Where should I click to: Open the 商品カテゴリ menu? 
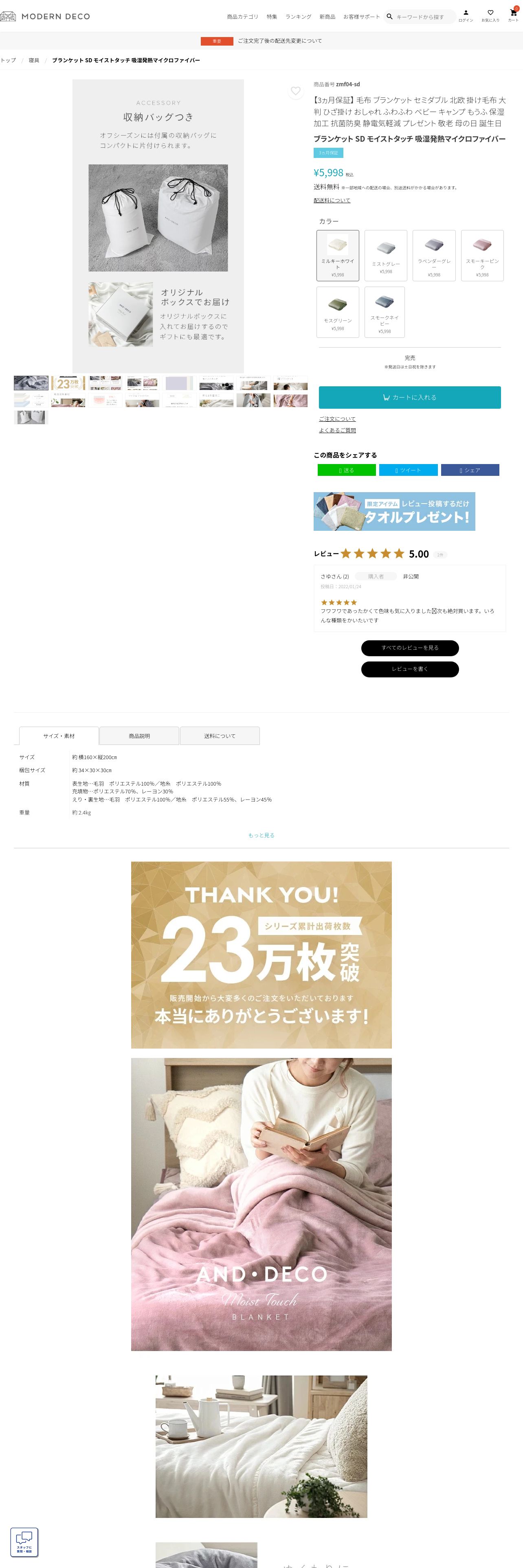point(242,17)
